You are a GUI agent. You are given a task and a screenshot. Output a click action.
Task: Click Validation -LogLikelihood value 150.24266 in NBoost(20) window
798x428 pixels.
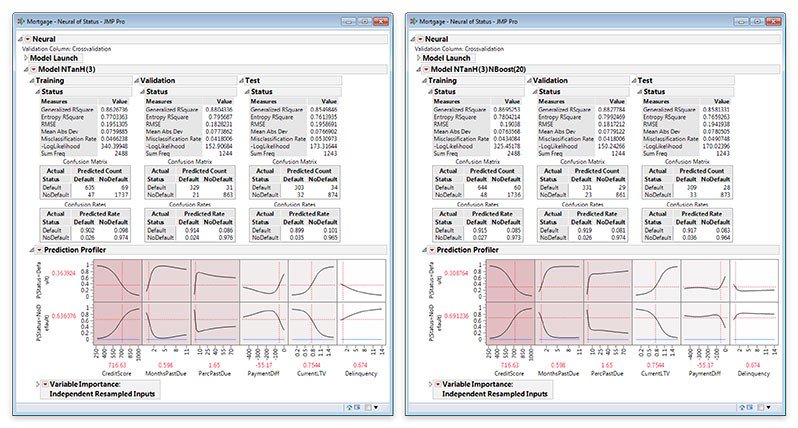tap(612, 146)
